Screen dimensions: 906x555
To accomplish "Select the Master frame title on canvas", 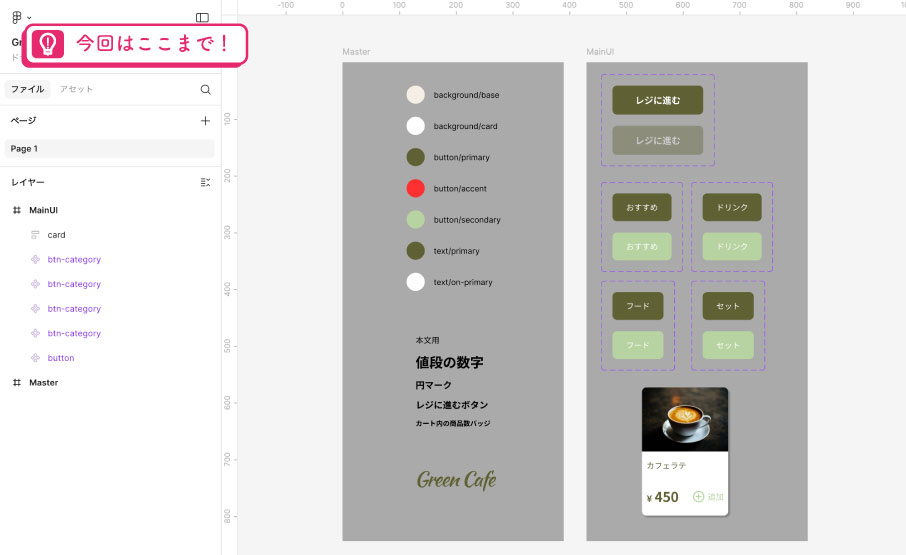I will (356, 51).
